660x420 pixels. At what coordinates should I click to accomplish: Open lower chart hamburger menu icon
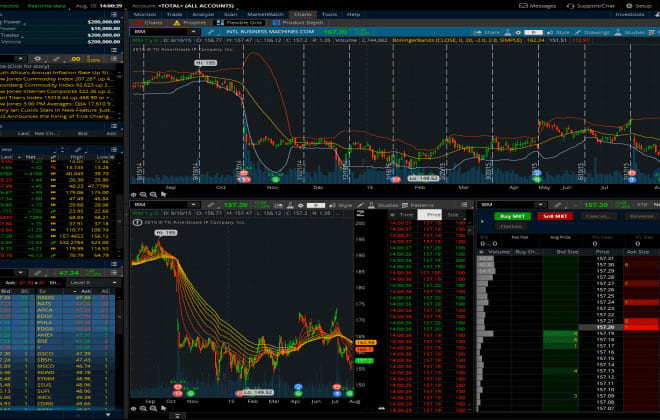tap(464, 205)
